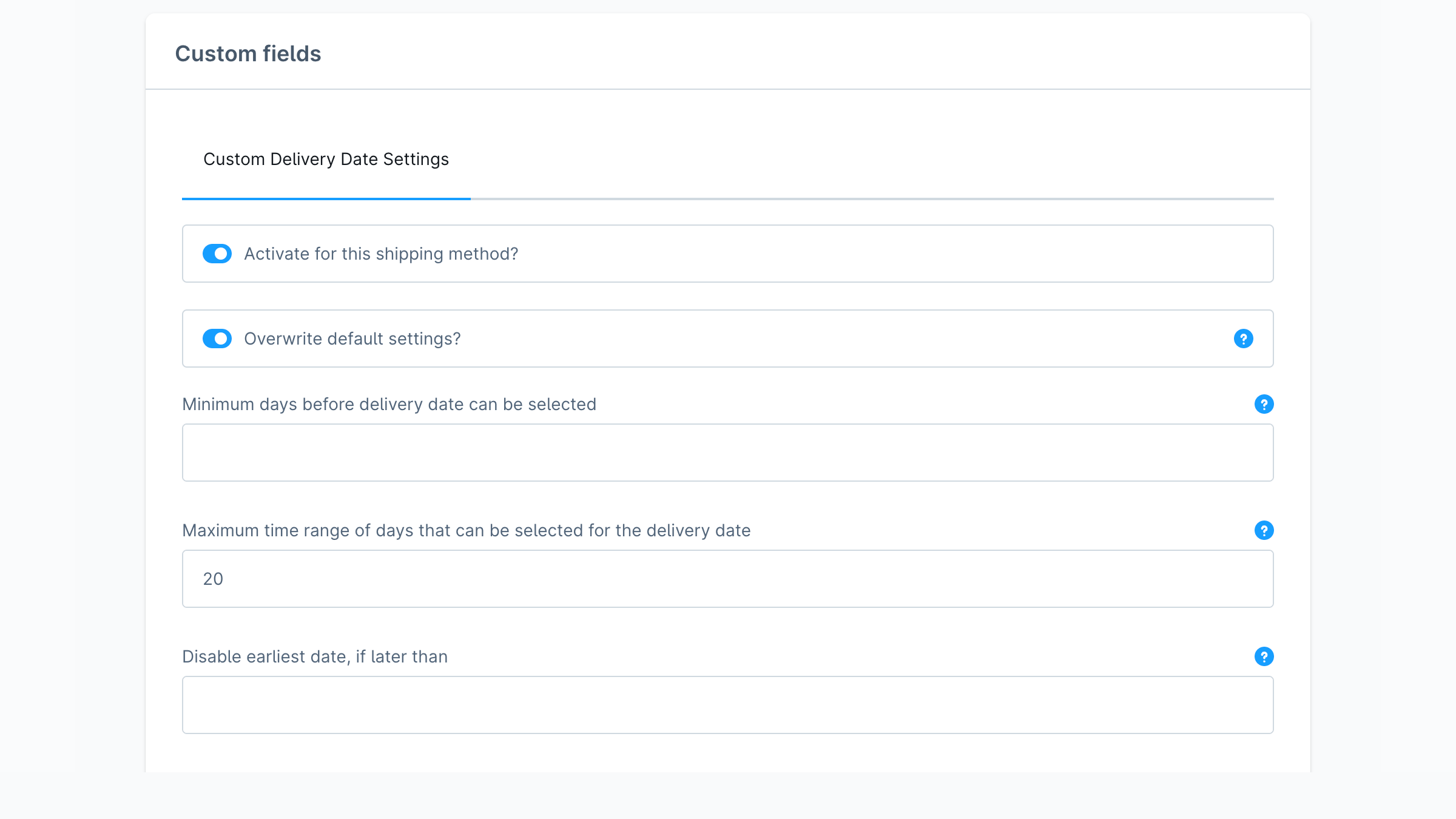Click label Maximum time range of days

point(467,530)
